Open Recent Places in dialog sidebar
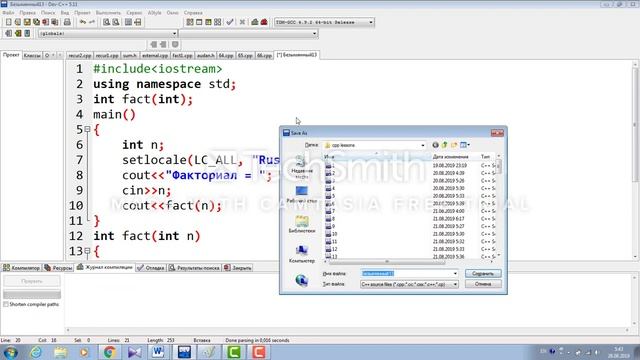 click(302, 167)
